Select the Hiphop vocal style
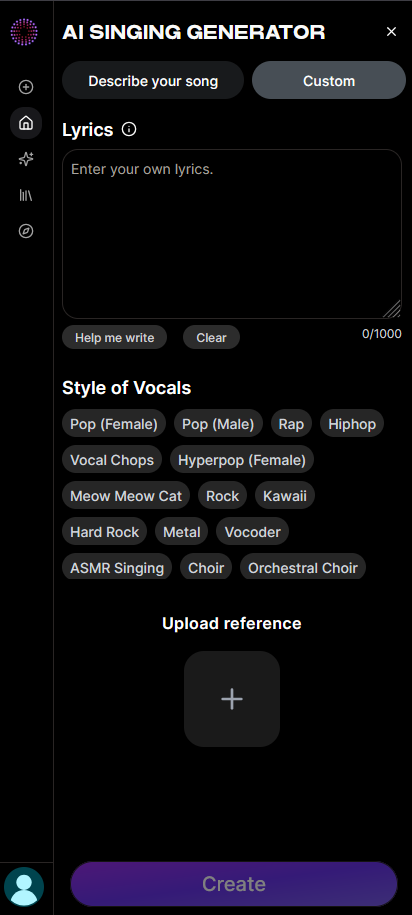 [352, 424]
